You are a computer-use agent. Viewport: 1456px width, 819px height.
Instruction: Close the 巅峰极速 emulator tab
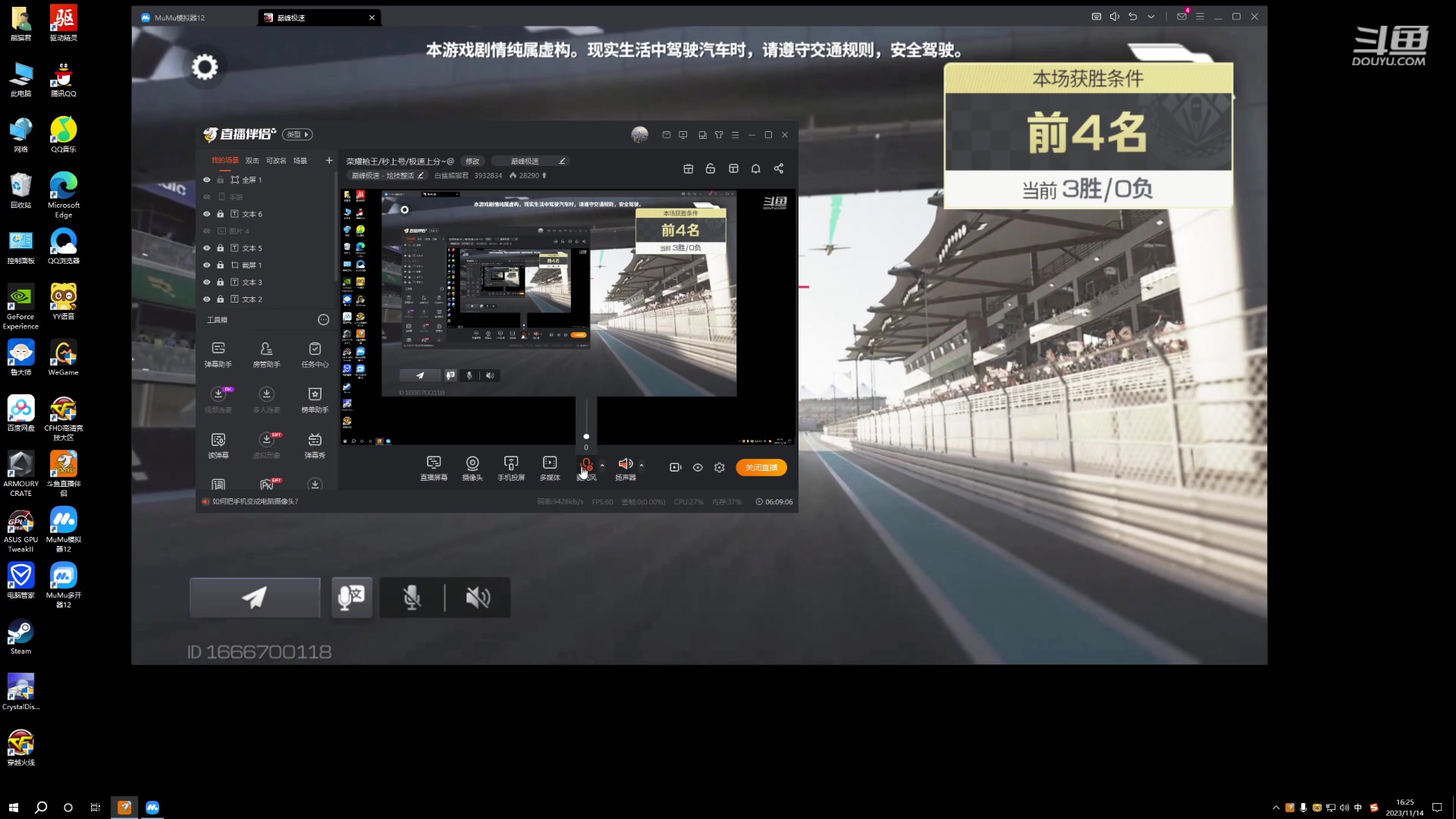pos(372,17)
